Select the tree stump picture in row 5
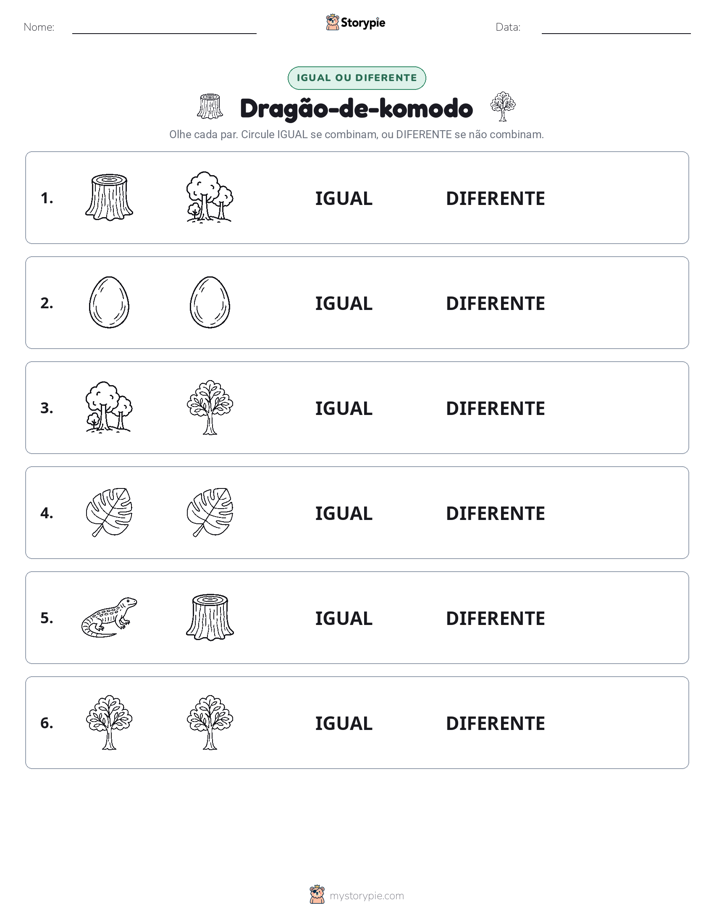Screen dimensions: 714x924 coord(210,617)
